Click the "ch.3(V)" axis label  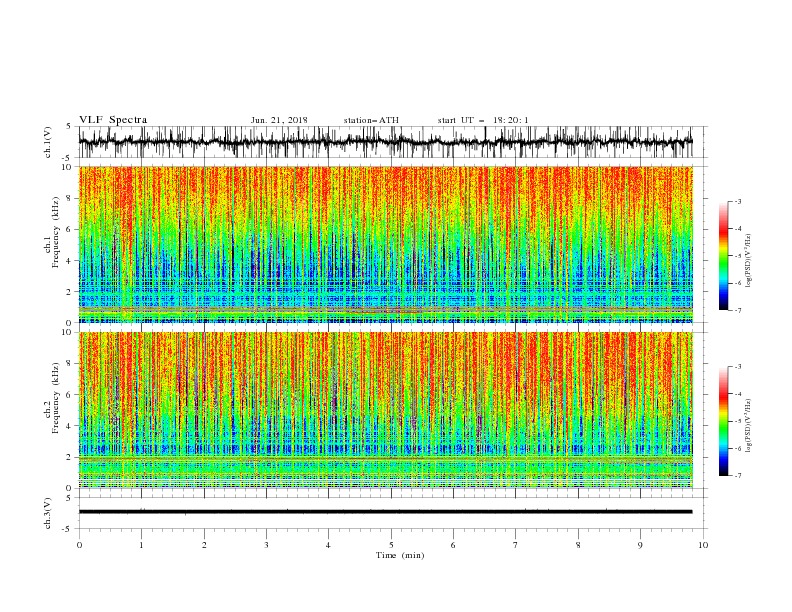pyautogui.click(x=48, y=513)
